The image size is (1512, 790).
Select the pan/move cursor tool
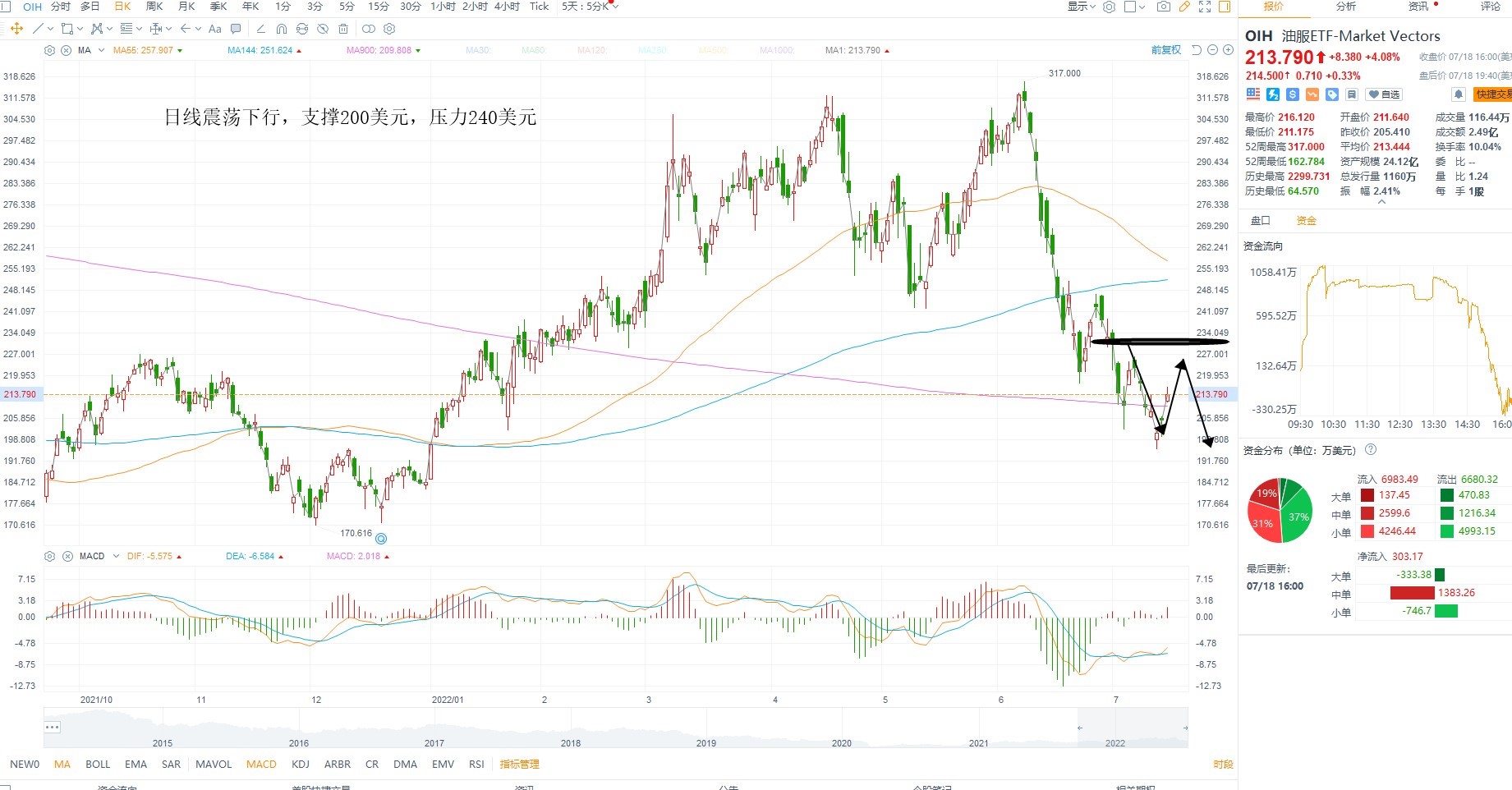click(16, 29)
